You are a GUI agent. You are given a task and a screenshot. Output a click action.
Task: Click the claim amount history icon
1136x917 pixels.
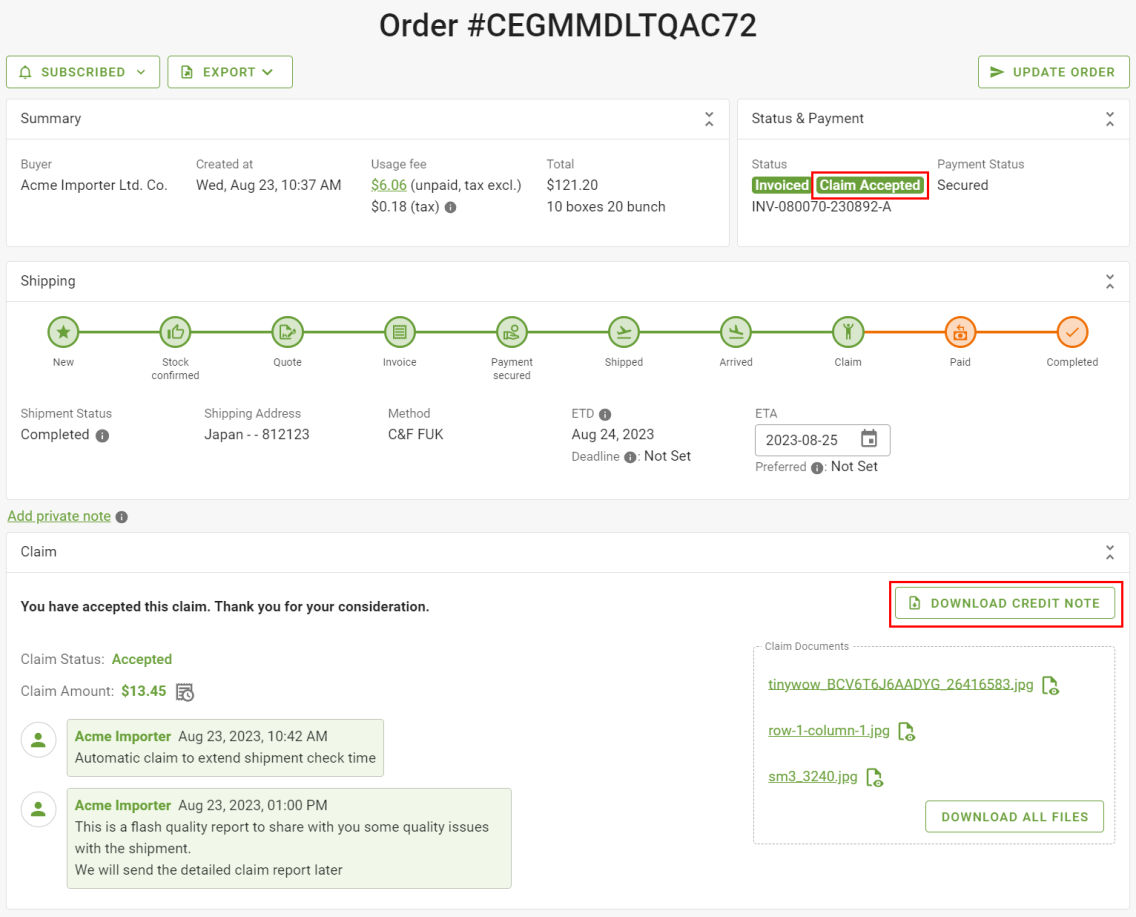coord(185,692)
